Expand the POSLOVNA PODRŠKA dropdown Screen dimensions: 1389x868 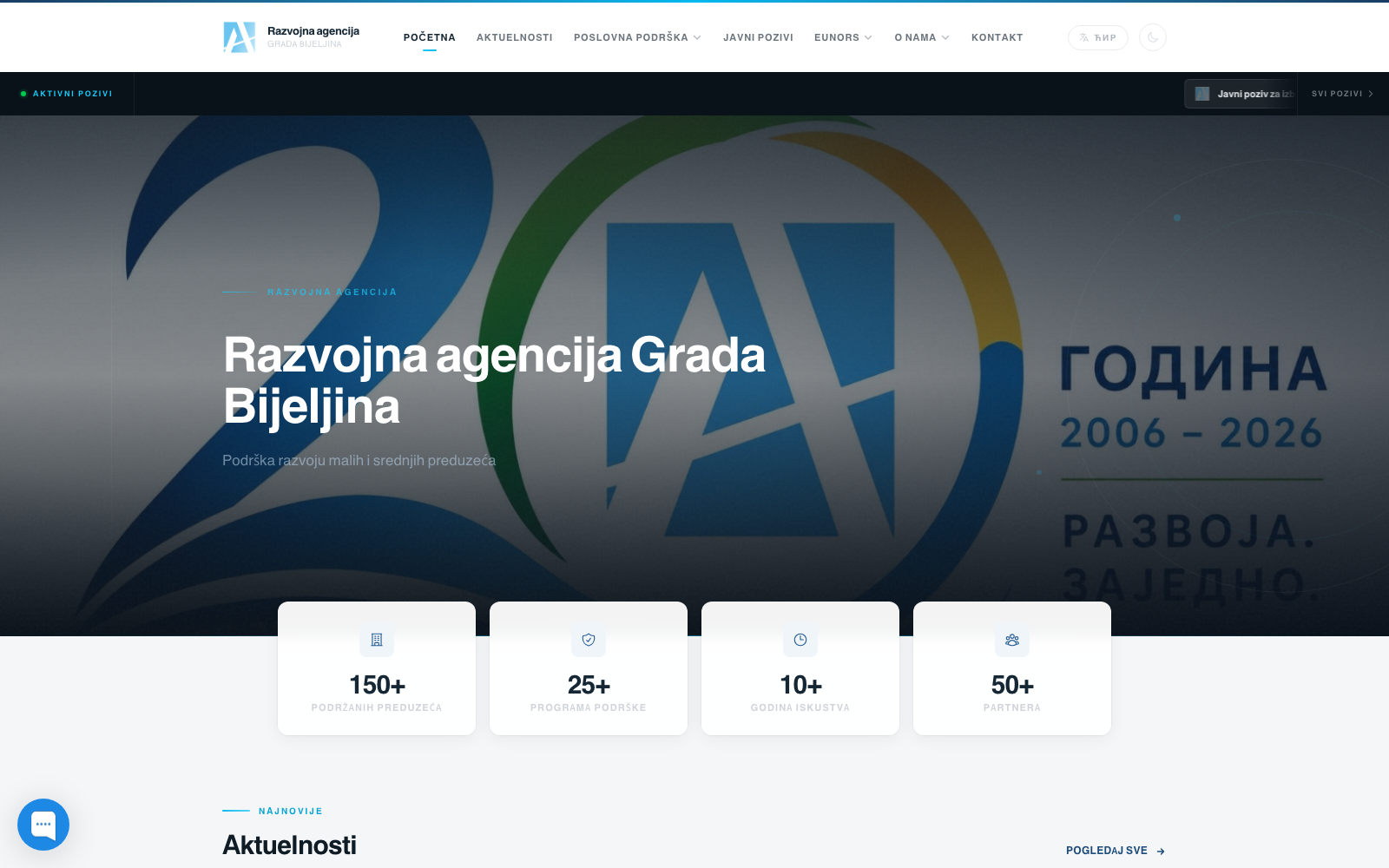click(x=637, y=37)
